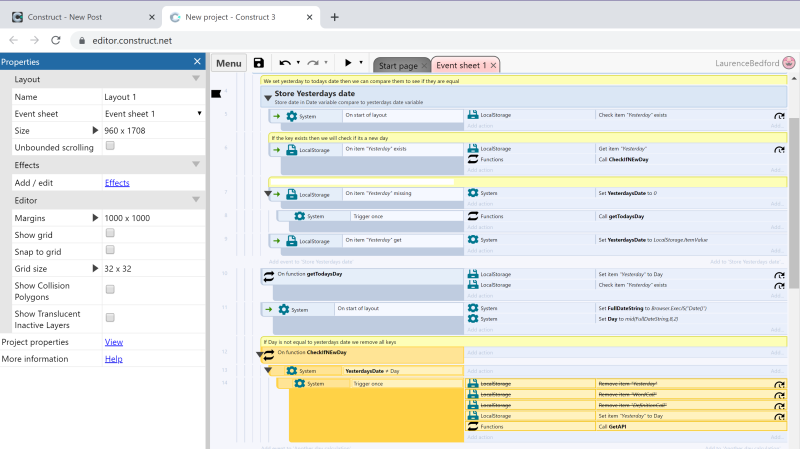The image size is (800, 449).
Task: Select comment If Day is not equal
Action: [x=523, y=342]
